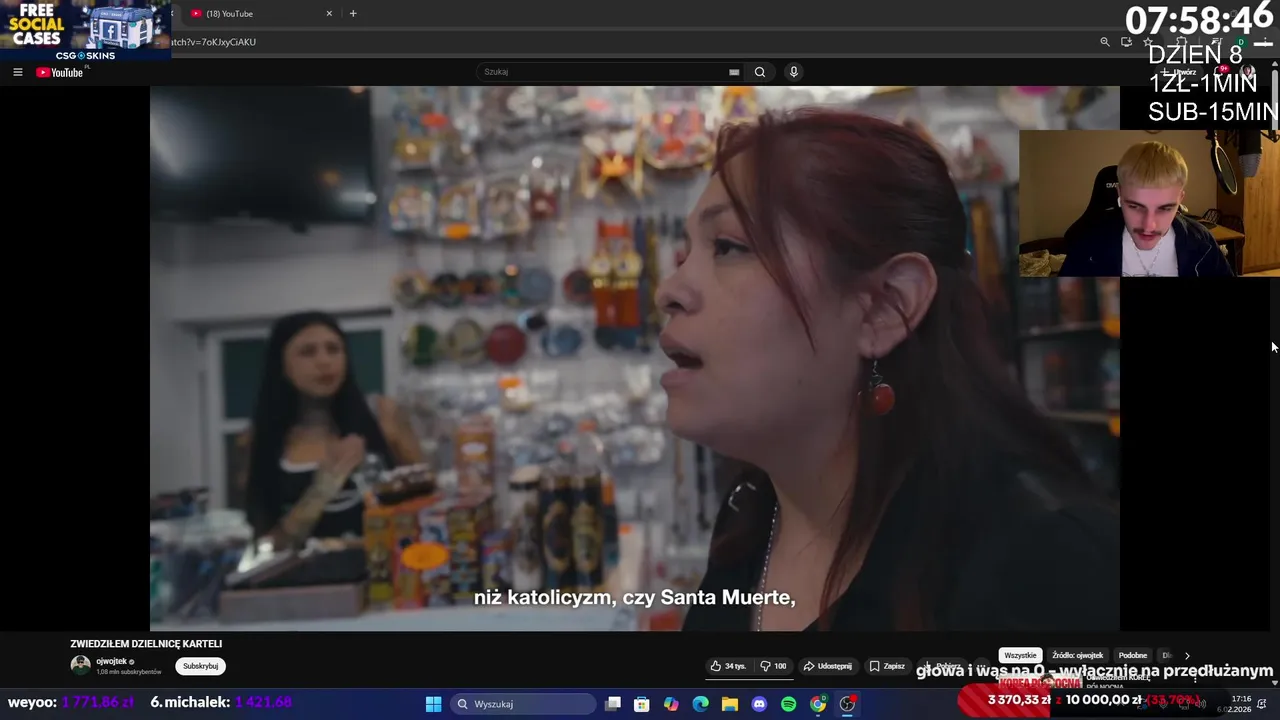
Task: Open the Udostępnij share button
Action: (828, 666)
